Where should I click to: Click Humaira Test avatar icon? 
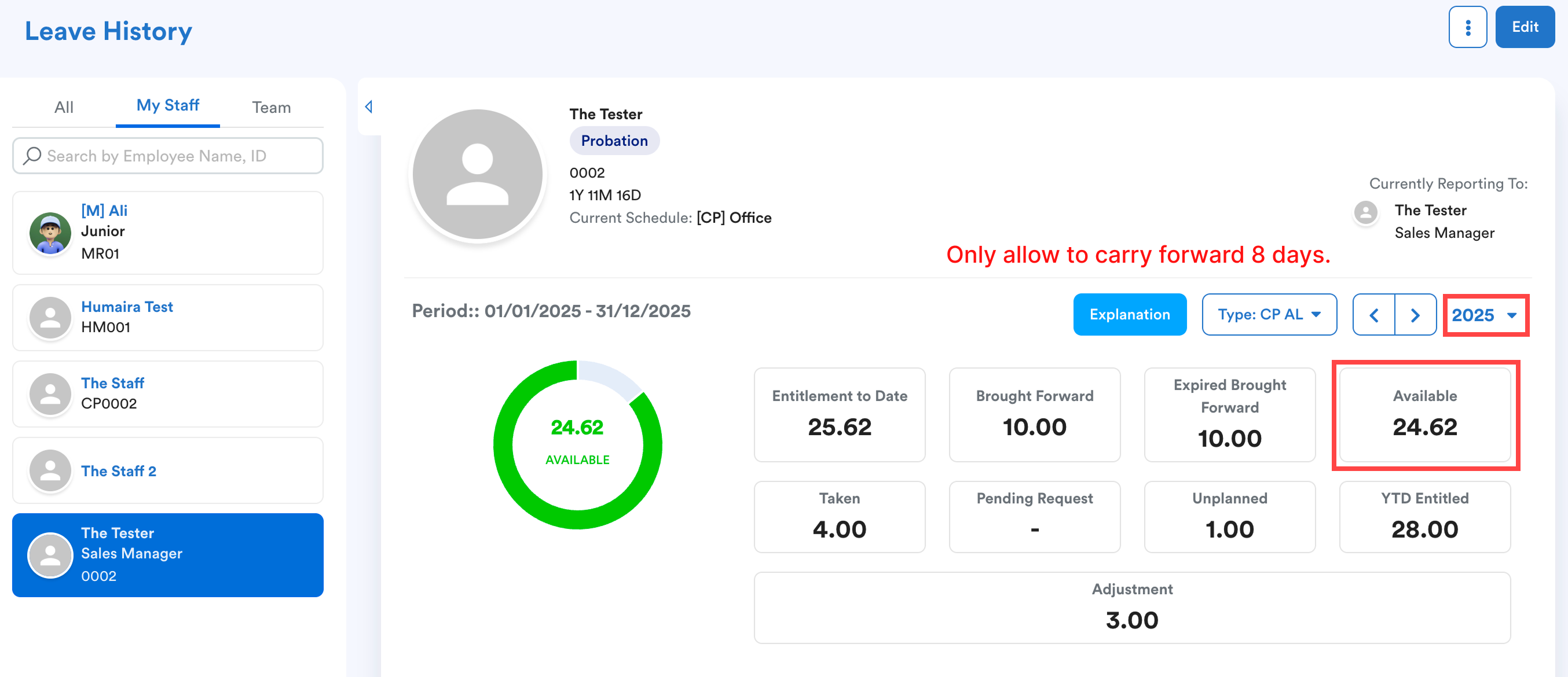[50, 318]
